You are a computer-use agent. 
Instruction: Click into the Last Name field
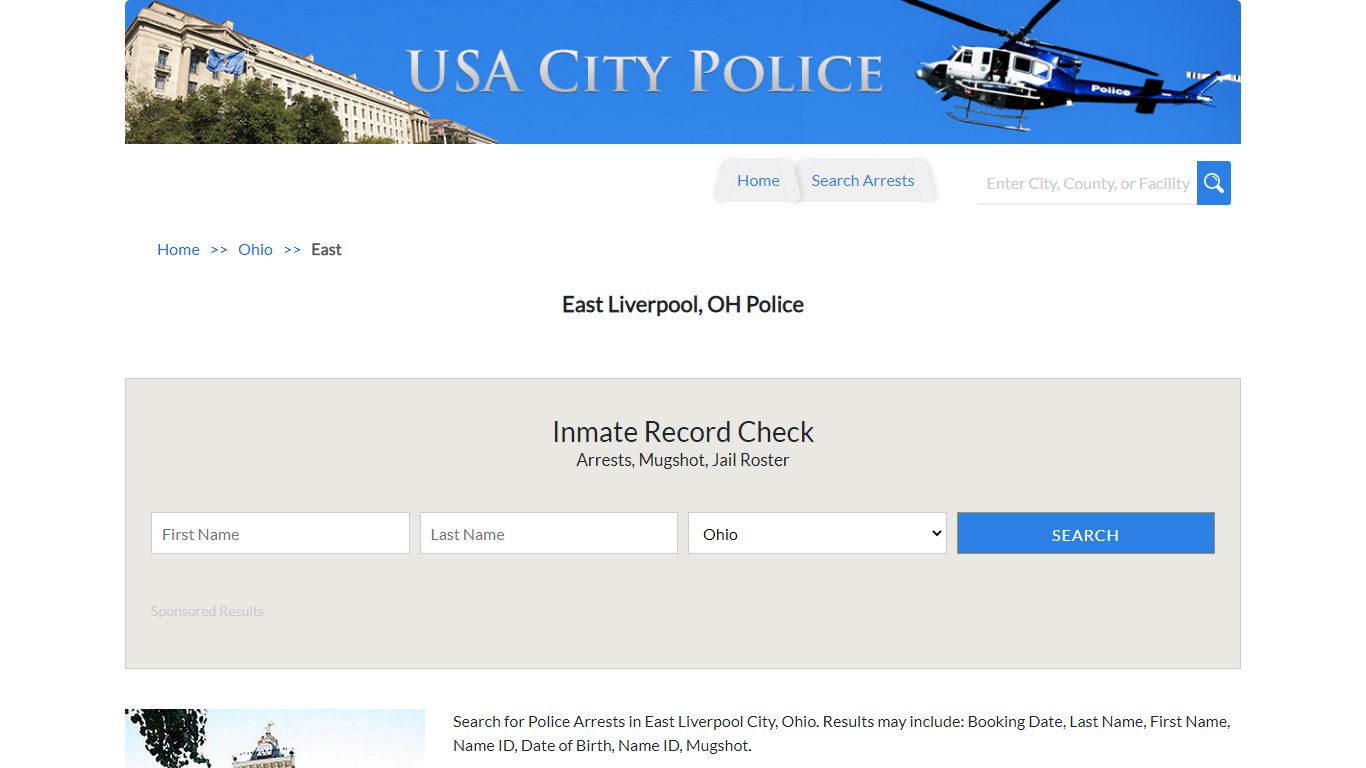coord(549,533)
